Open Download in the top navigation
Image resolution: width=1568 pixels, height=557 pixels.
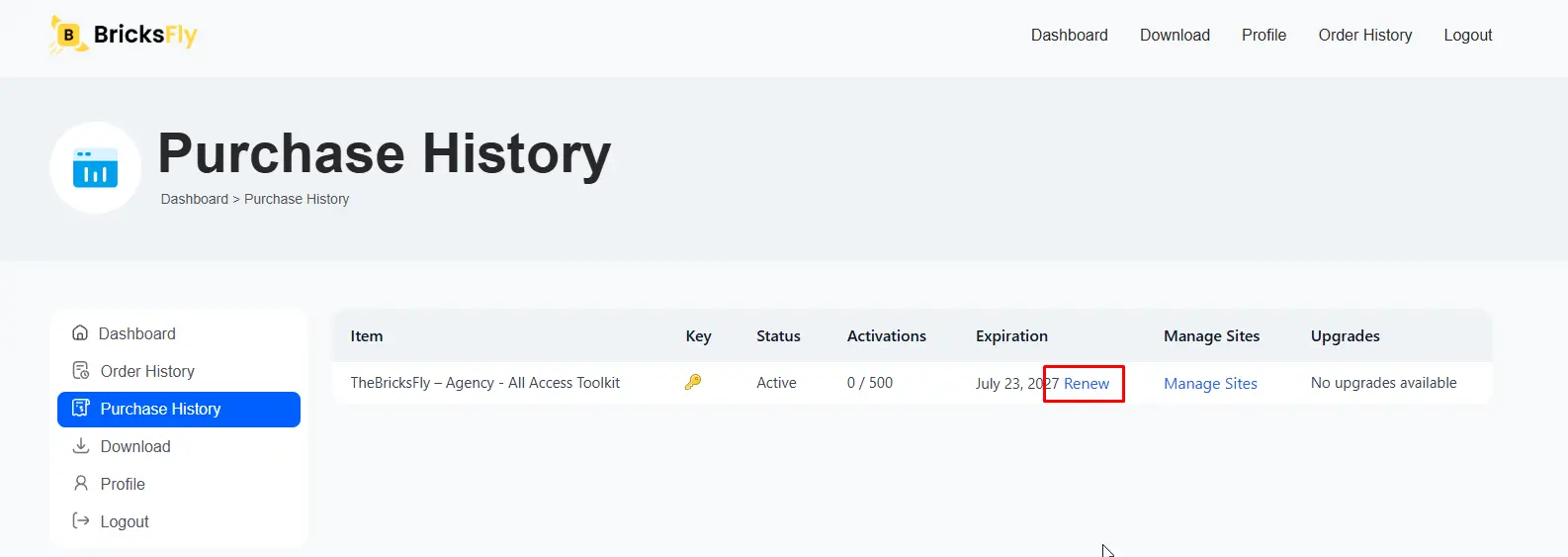[x=1175, y=35]
